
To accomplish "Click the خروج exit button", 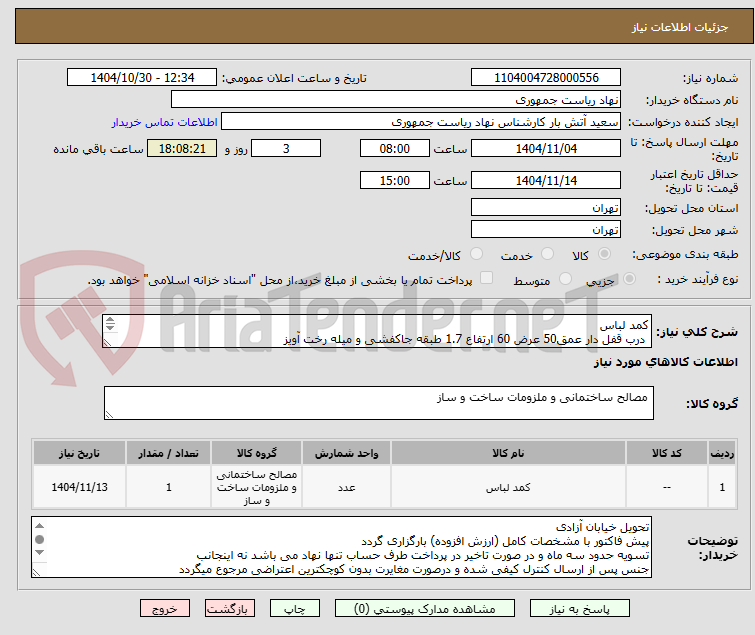I will click(165, 609).
